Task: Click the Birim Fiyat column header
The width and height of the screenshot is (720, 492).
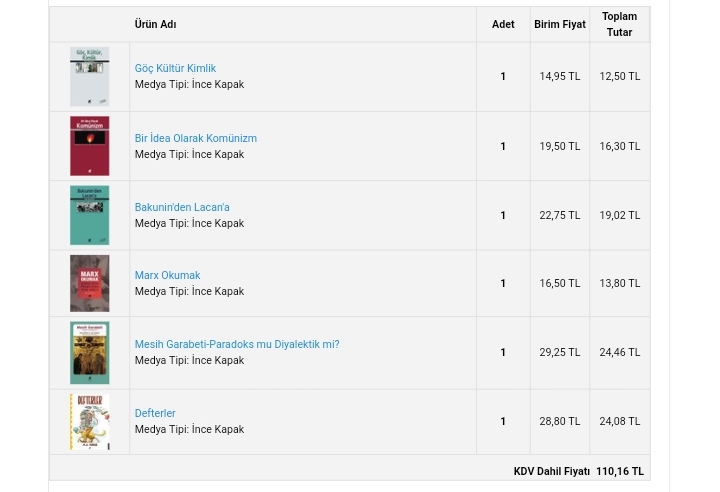Action: (x=559, y=24)
